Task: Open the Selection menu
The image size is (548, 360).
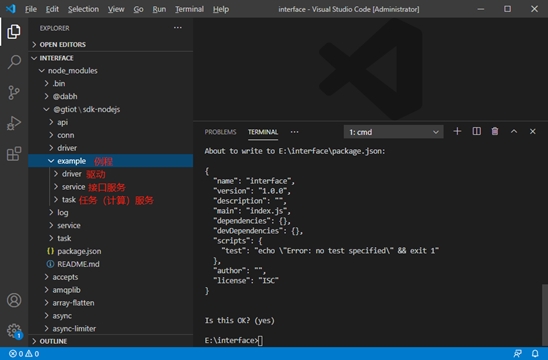Action: pos(83,9)
